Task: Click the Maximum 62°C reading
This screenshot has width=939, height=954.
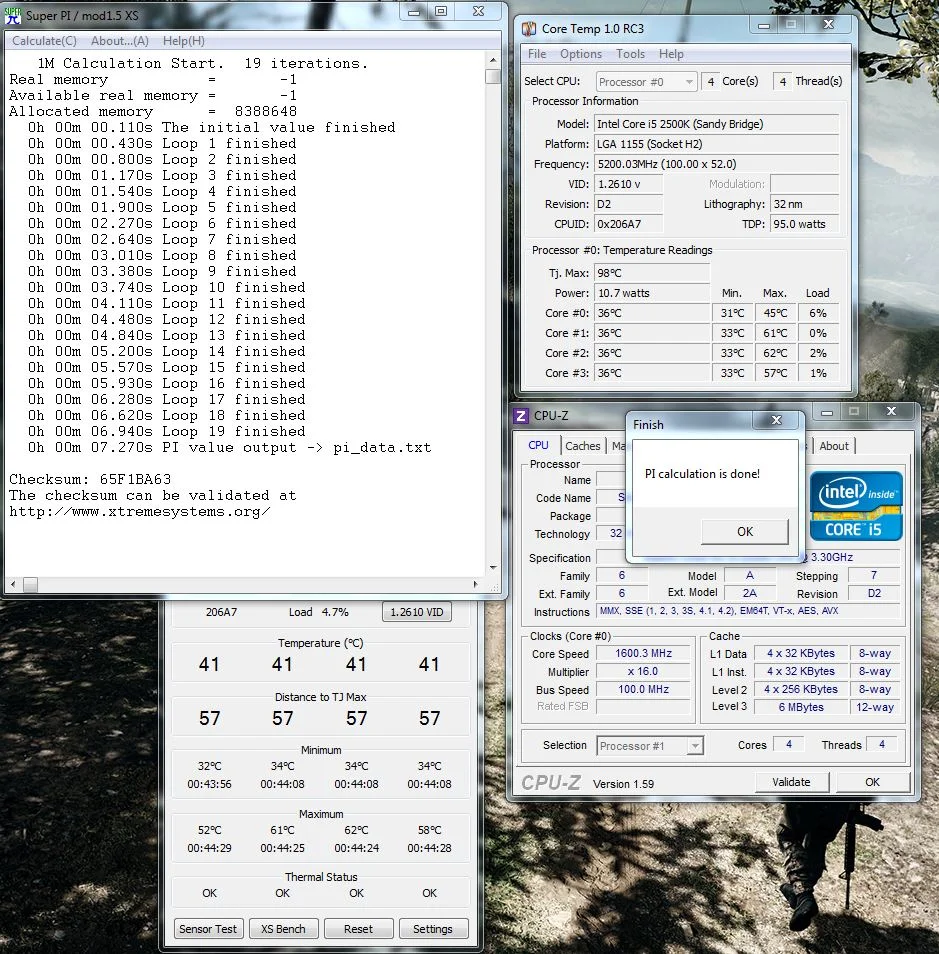Action: click(x=357, y=830)
